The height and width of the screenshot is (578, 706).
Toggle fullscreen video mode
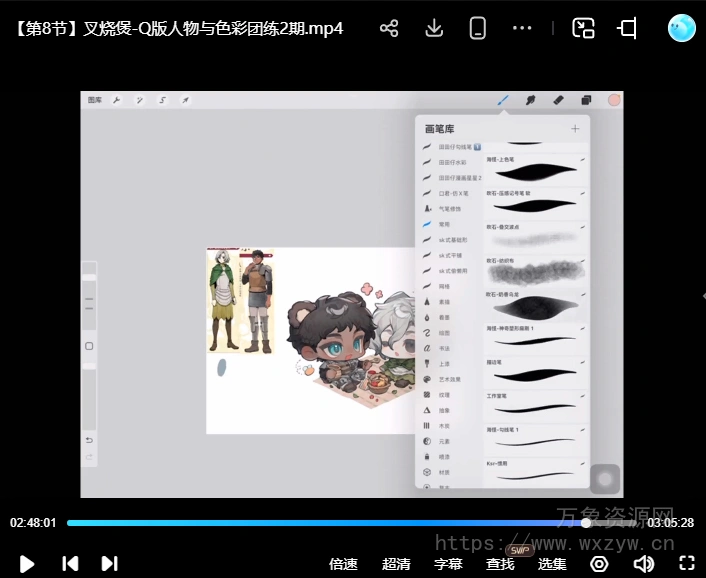[687, 564]
